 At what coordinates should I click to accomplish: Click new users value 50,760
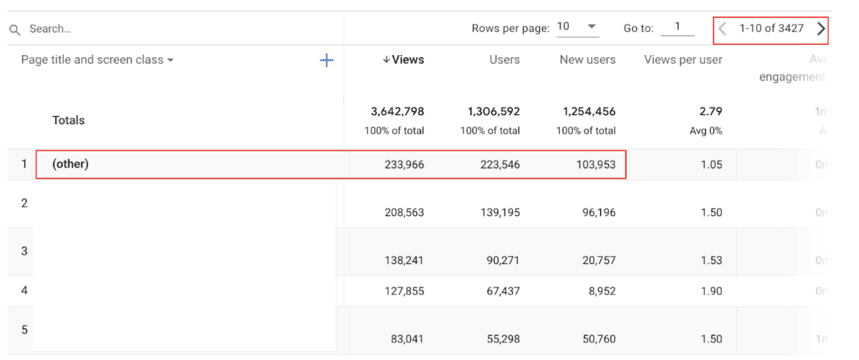coord(599,338)
